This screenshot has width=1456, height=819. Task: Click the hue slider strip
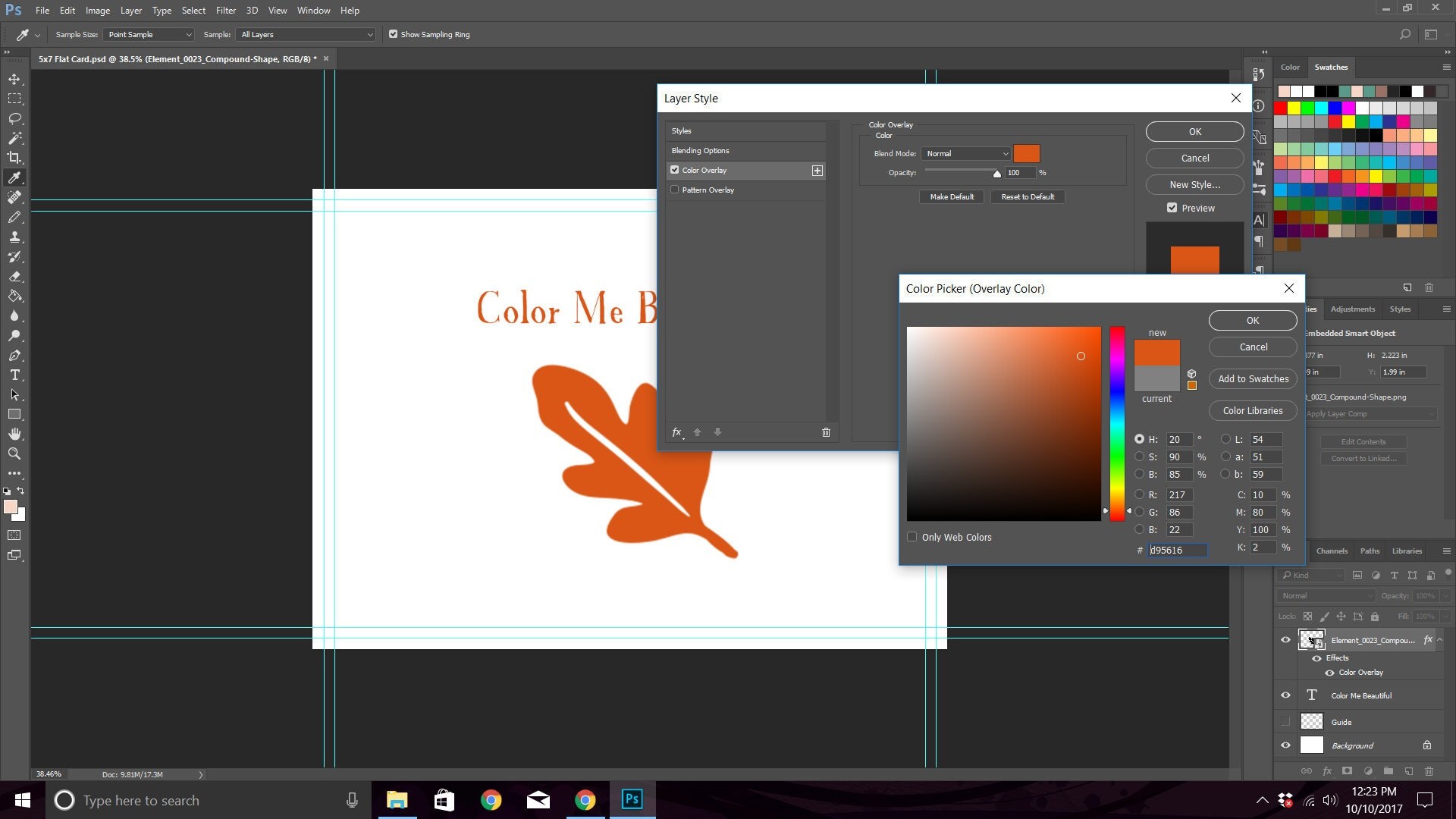[x=1117, y=424]
